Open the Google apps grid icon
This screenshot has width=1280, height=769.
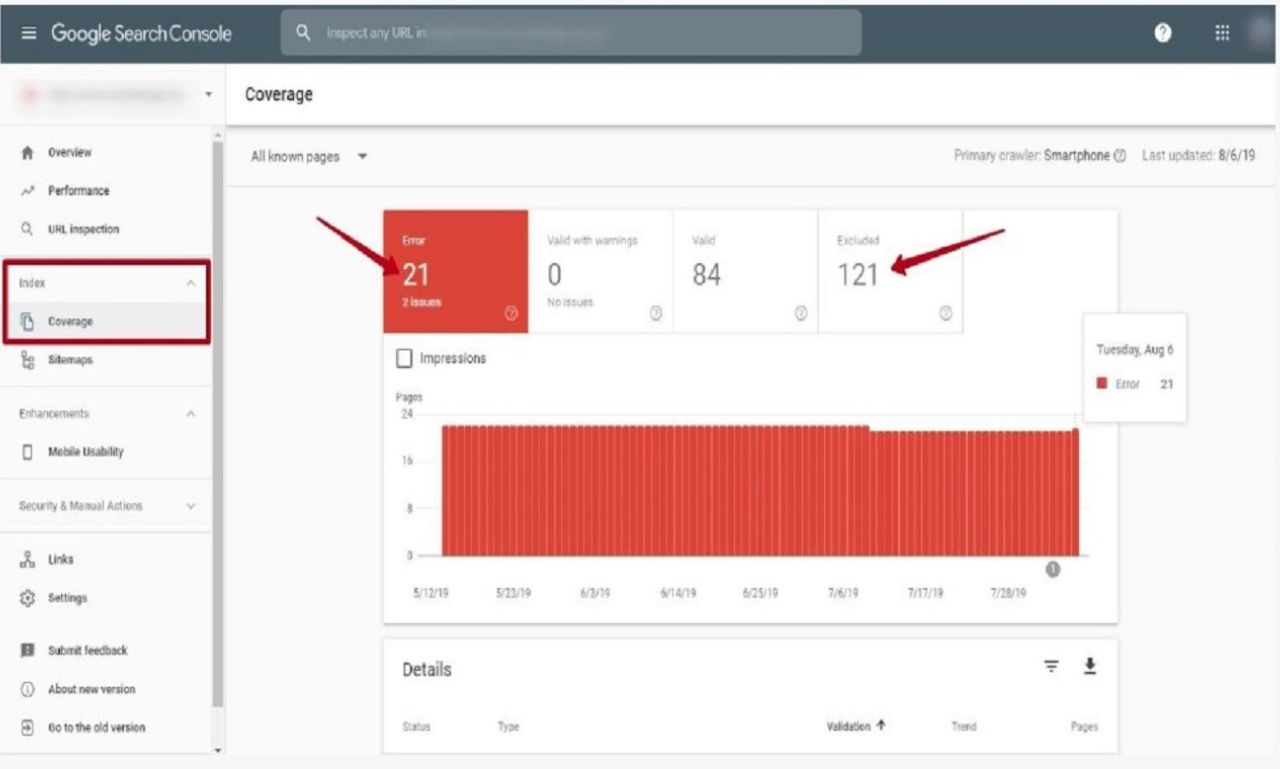(x=1222, y=33)
